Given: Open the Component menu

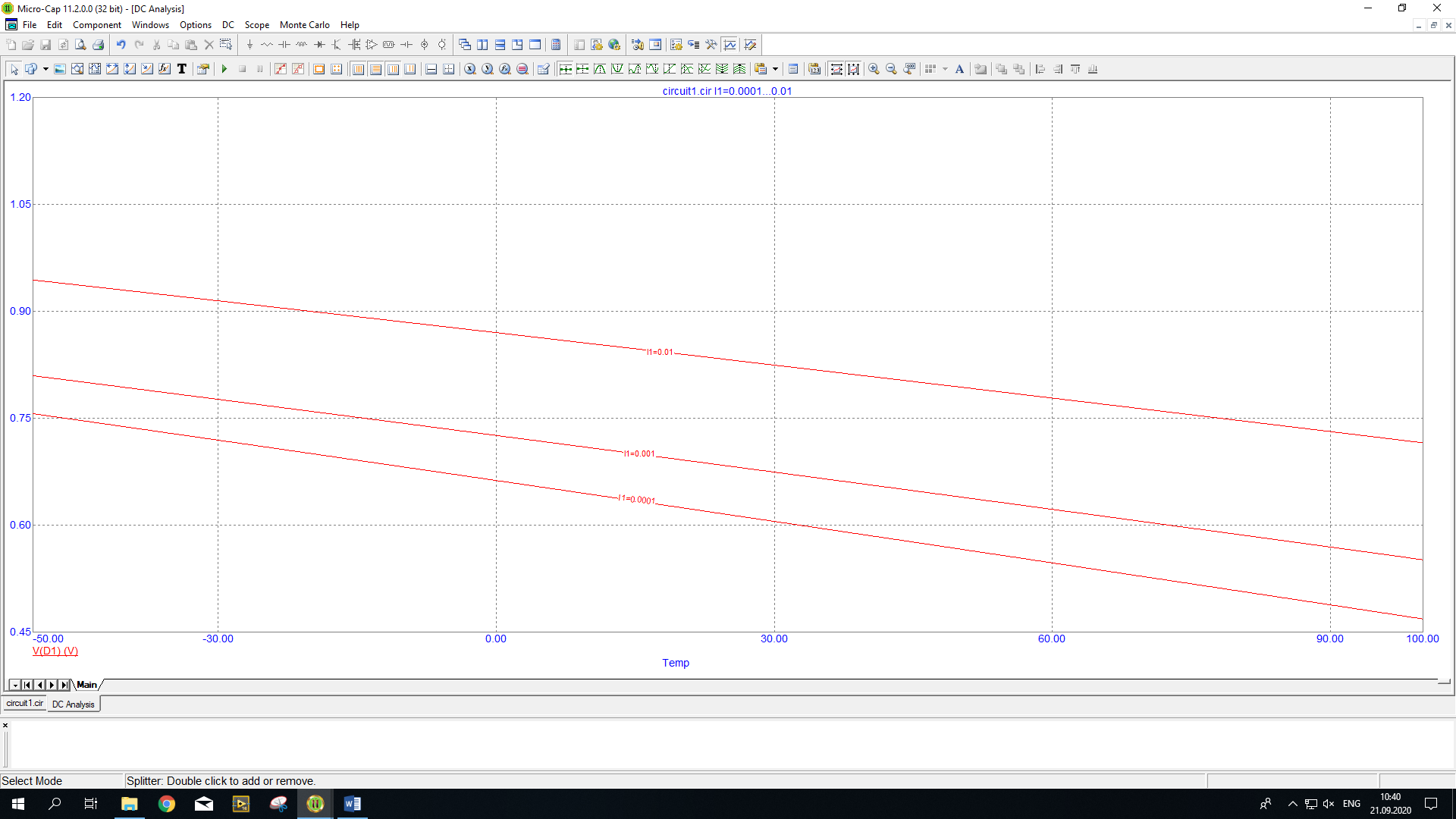Looking at the screenshot, I should 97,25.
